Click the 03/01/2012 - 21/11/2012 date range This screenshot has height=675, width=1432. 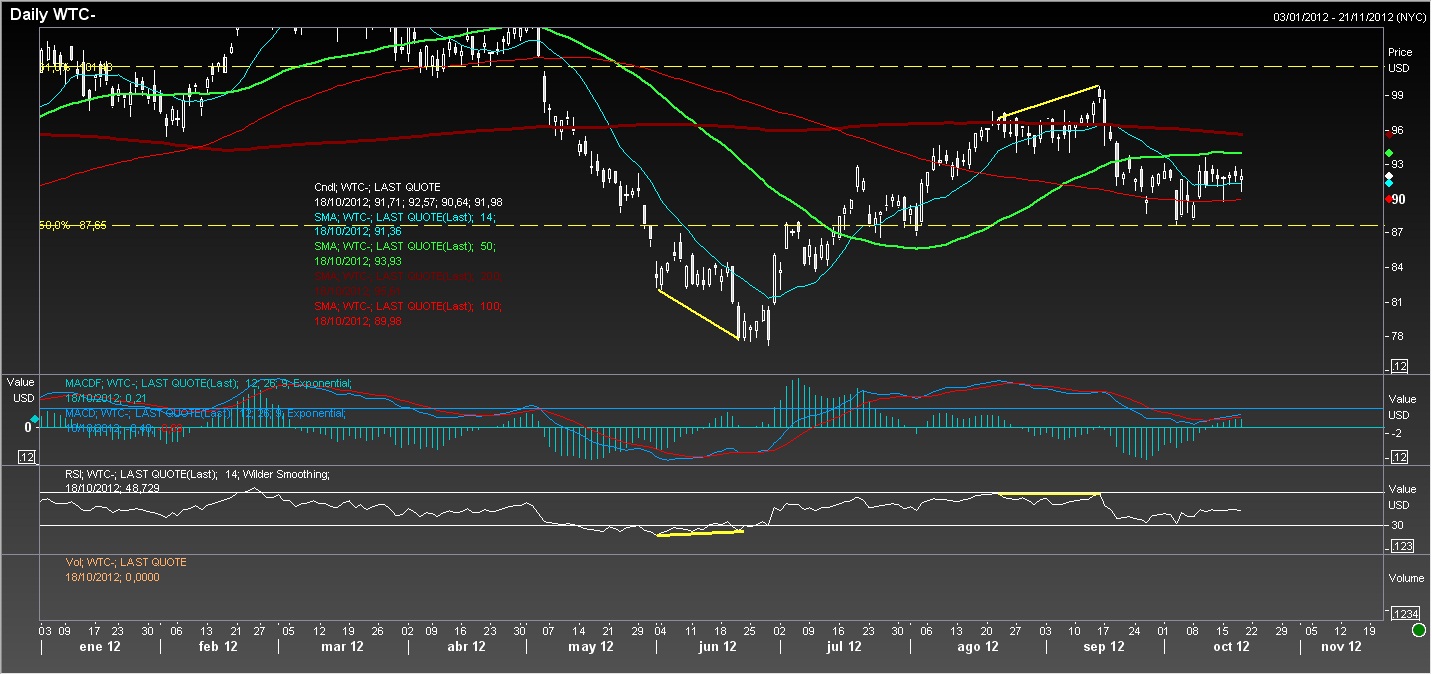point(1349,17)
